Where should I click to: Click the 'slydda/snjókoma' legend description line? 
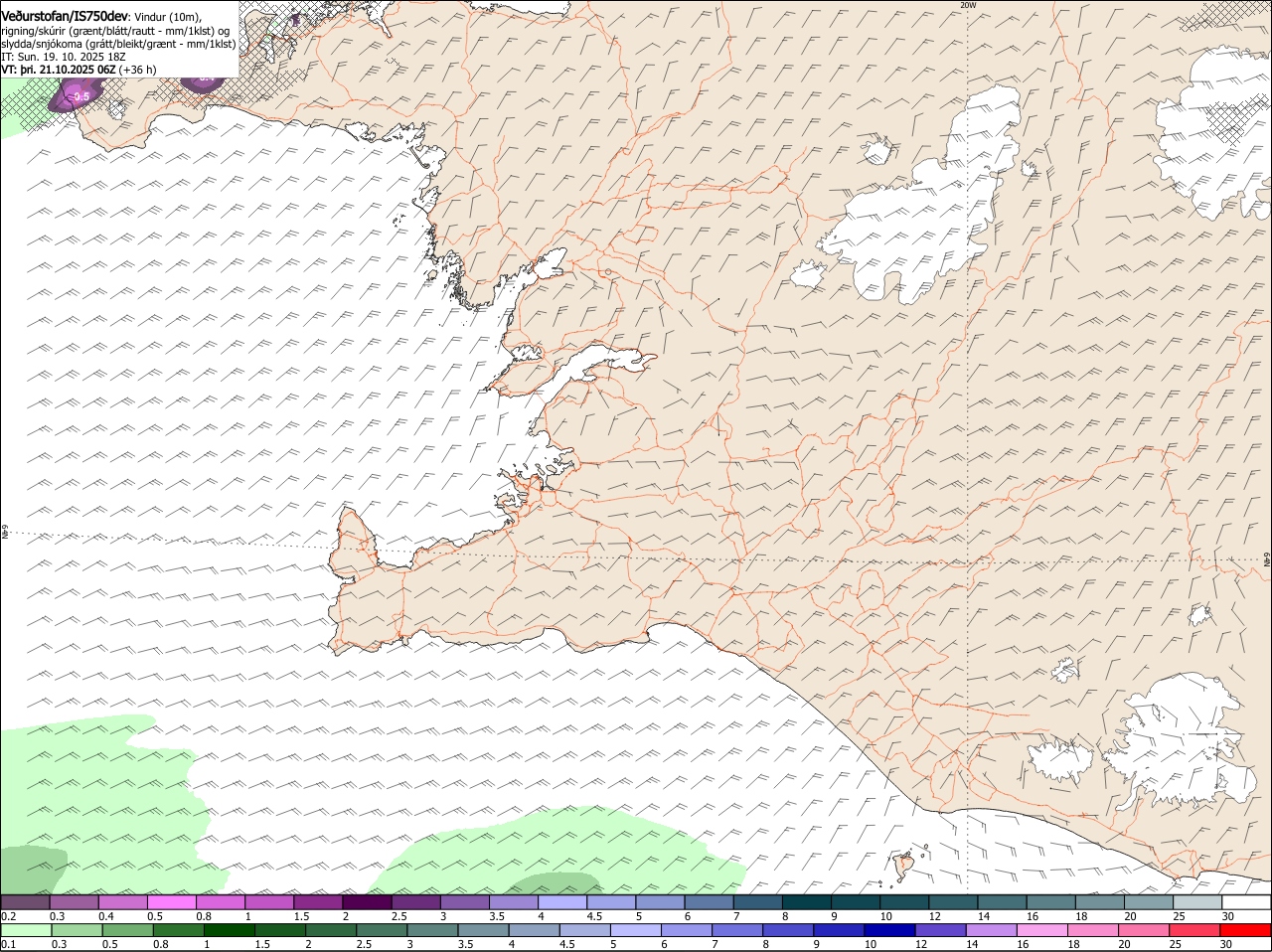coord(118,44)
